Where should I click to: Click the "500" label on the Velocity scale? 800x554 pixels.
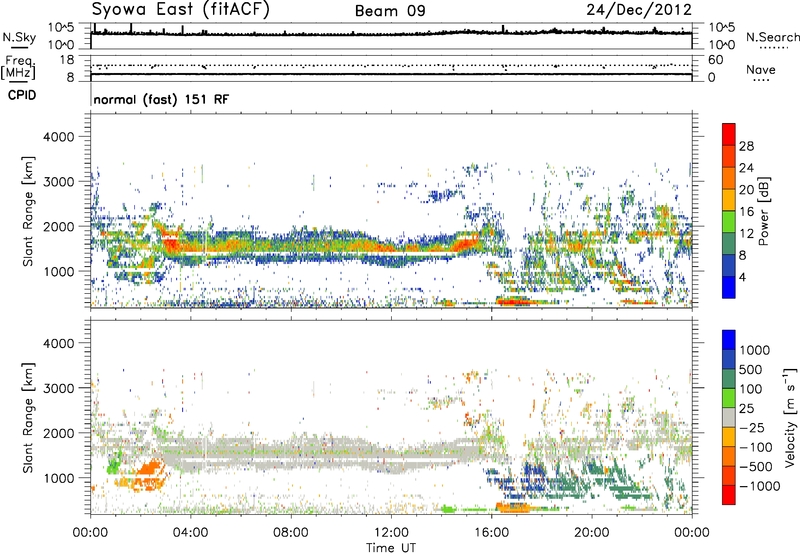750,369
